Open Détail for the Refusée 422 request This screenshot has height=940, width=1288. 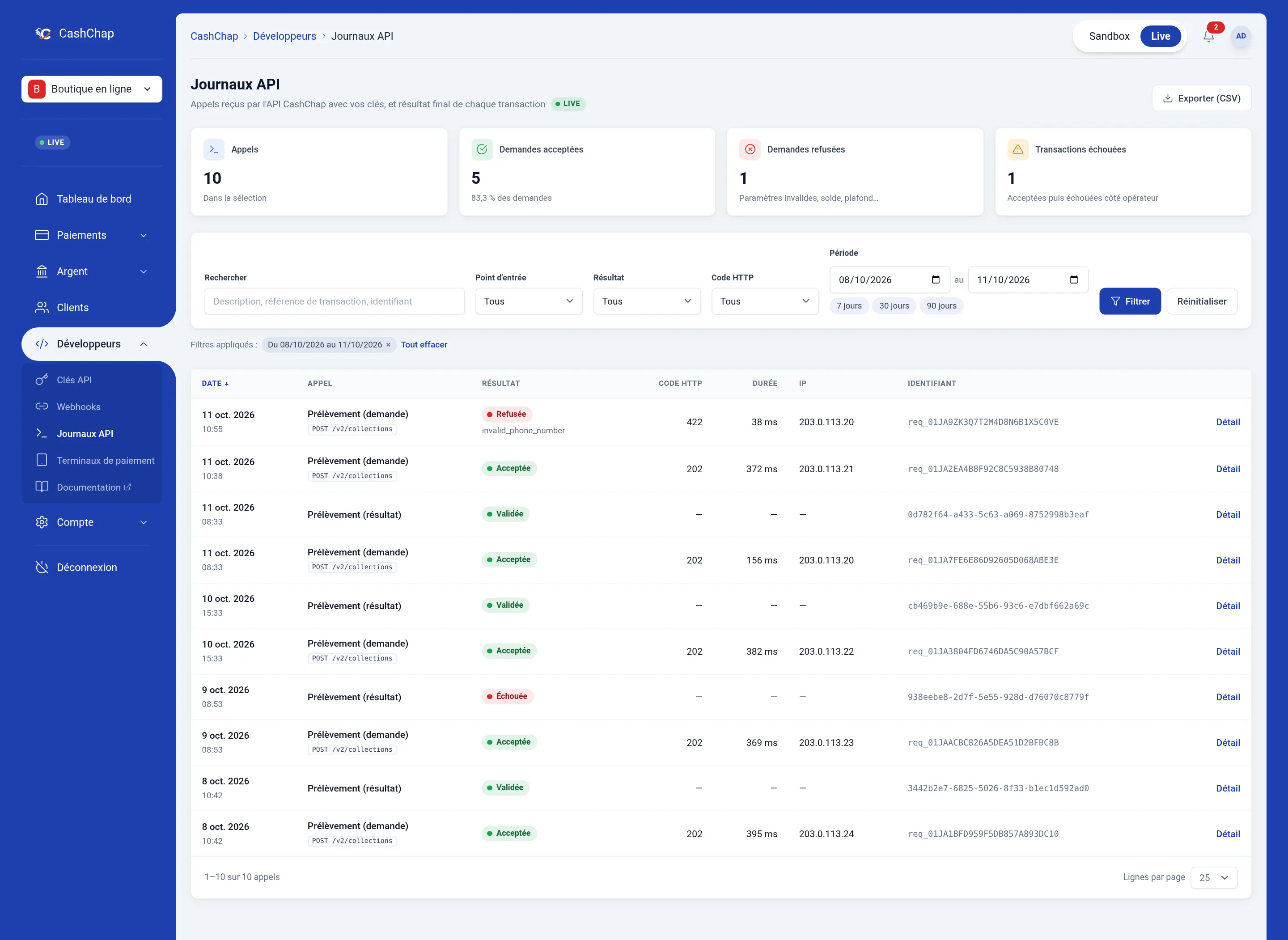point(1228,422)
